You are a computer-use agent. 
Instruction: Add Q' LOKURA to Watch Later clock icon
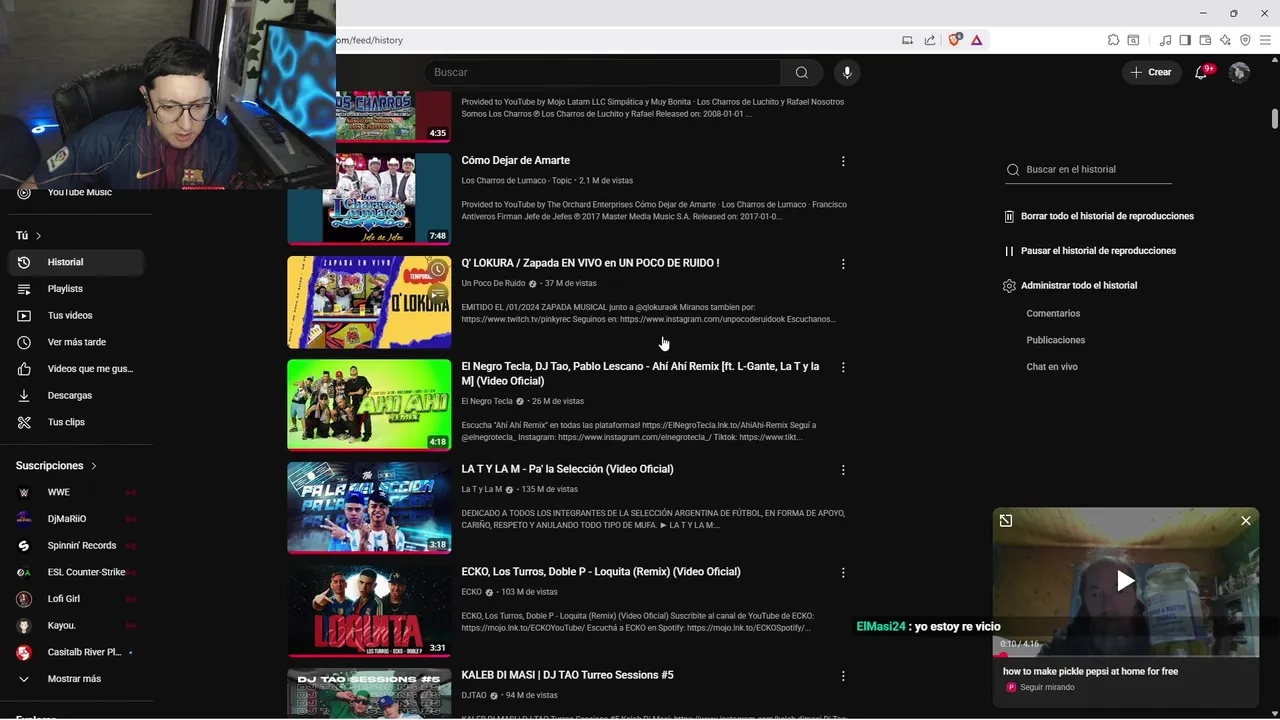[437, 270]
